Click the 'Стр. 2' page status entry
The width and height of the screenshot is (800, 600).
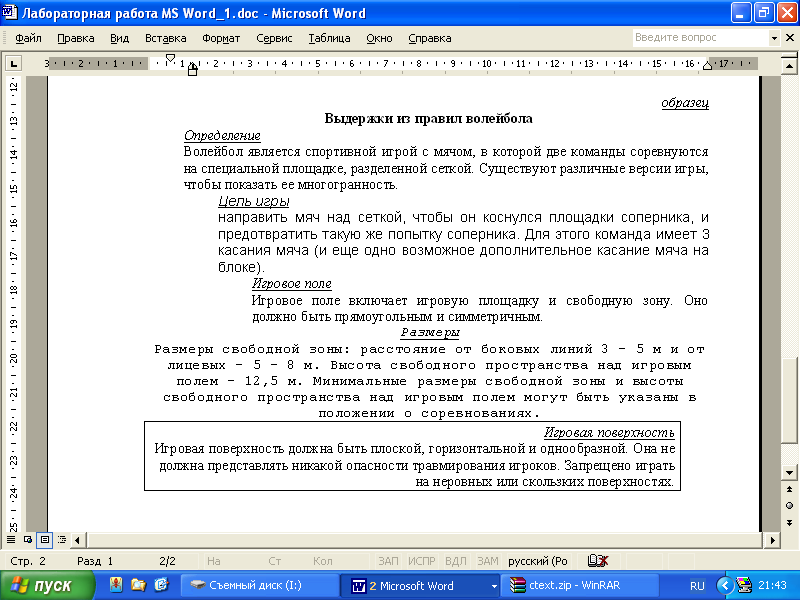tap(28, 561)
